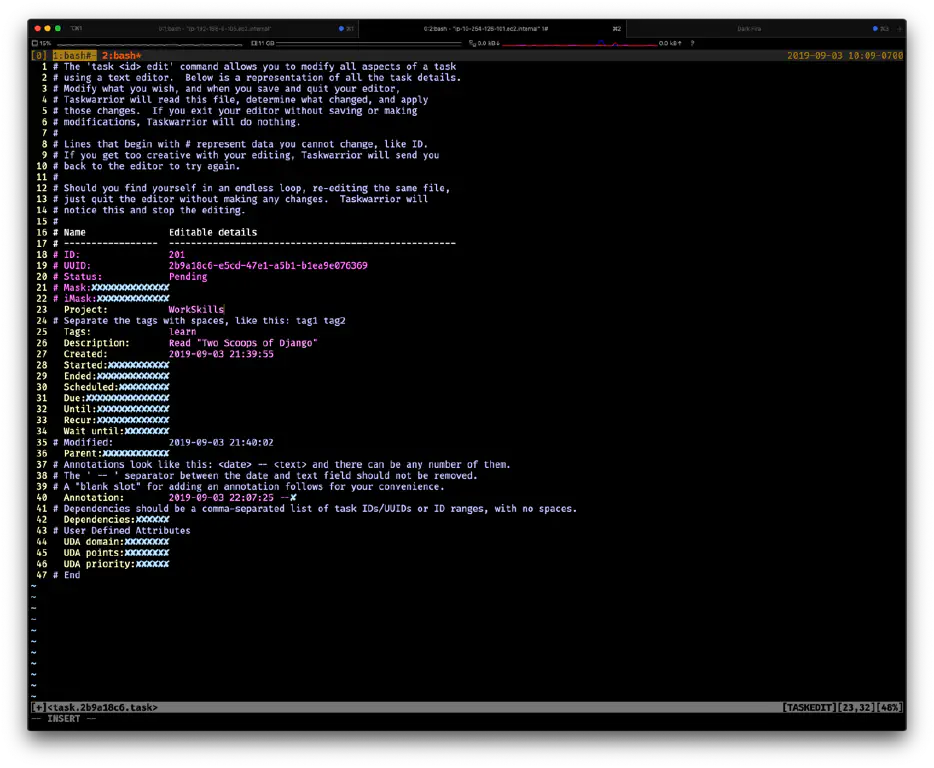Click the green full-screen button
The height and width of the screenshot is (768, 934).
[x=58, y=28]
